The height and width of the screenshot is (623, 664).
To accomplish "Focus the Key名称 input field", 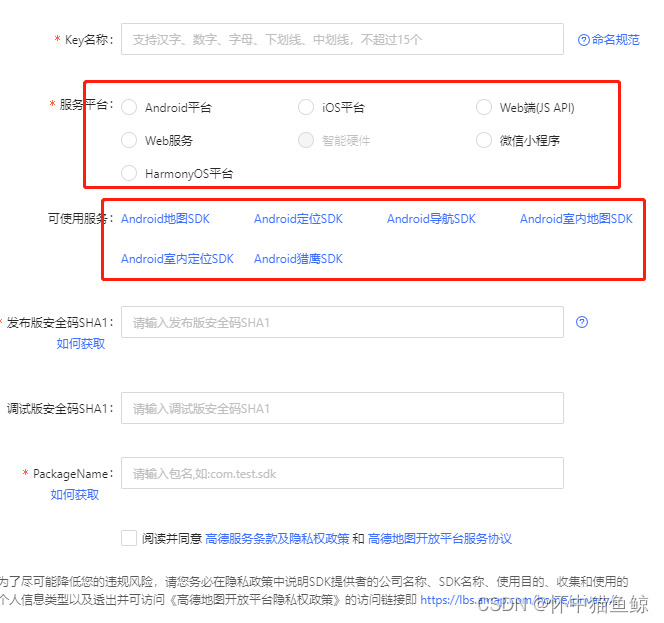I will pos(342,39).
